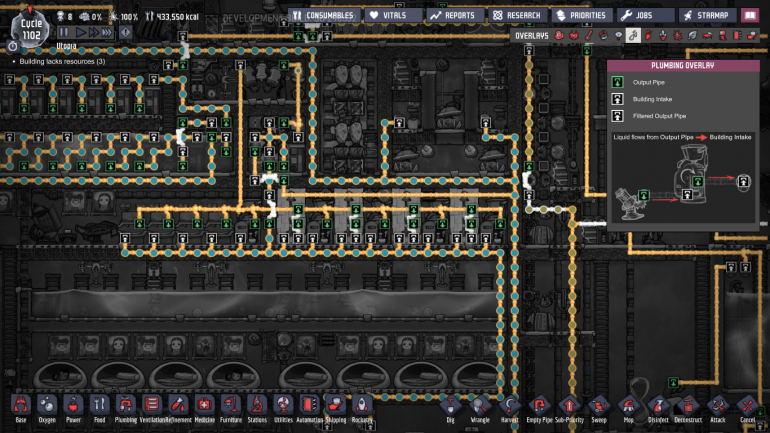The height and width of the screenshot is (433, 770).
Task: Switch to the Oxygen overlay icon
Action: click(559, 35)
